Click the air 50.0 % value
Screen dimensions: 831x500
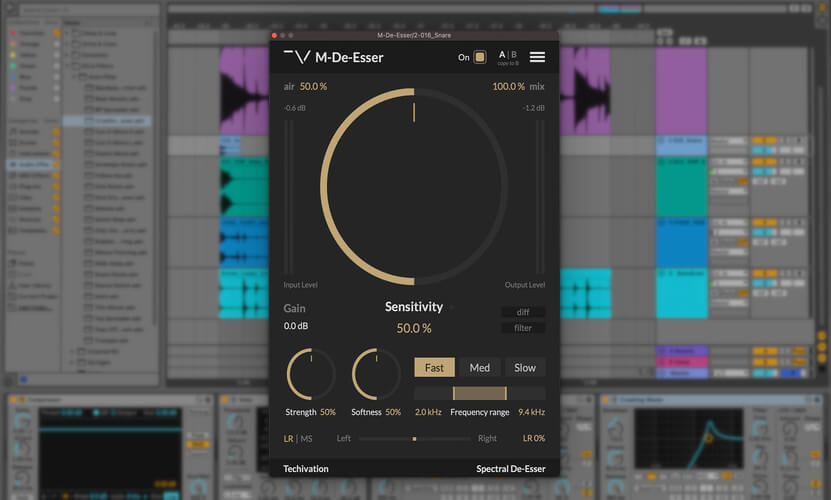click(x=313, y=86)
